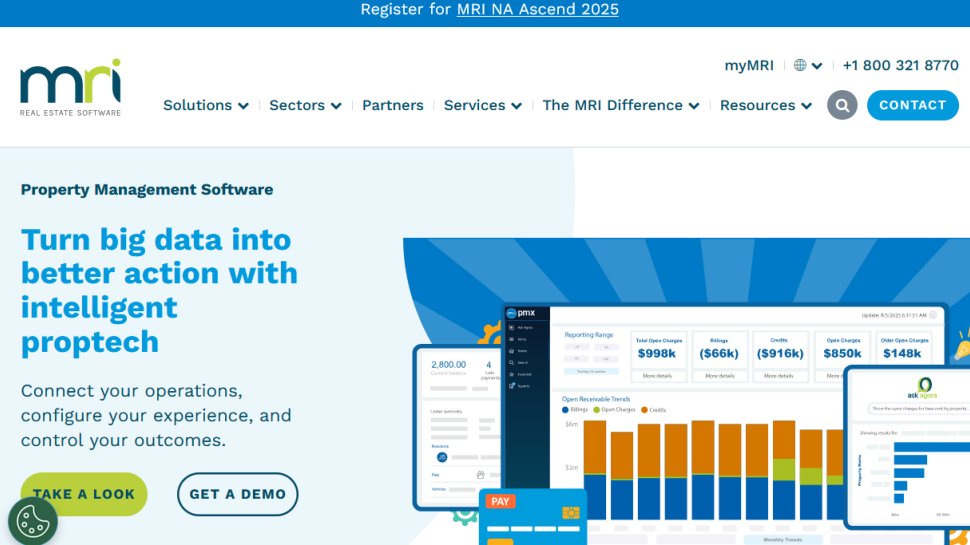
Task: Open the Sectors menu item
Action: [297, 105]
